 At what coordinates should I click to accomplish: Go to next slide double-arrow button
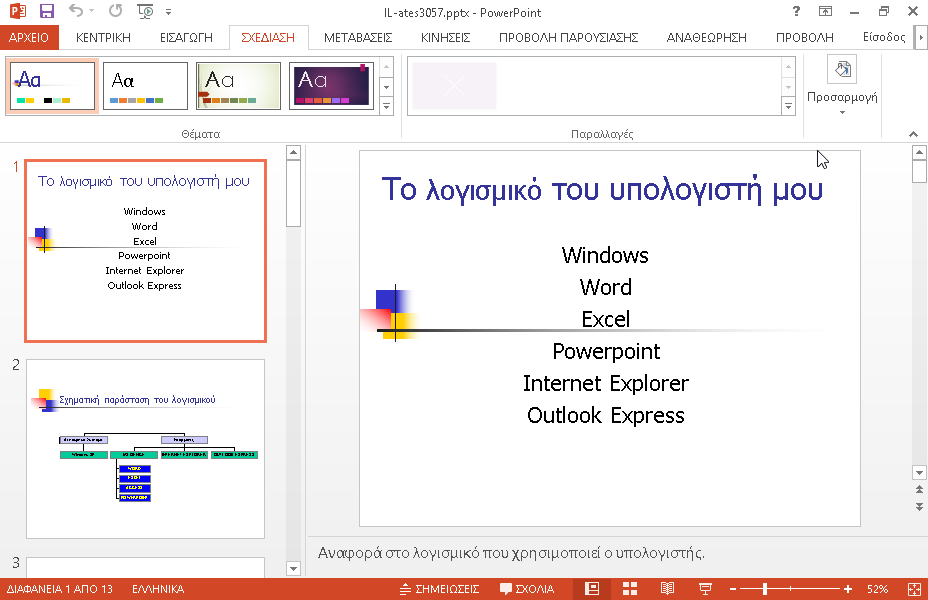[x=919, y=507]
